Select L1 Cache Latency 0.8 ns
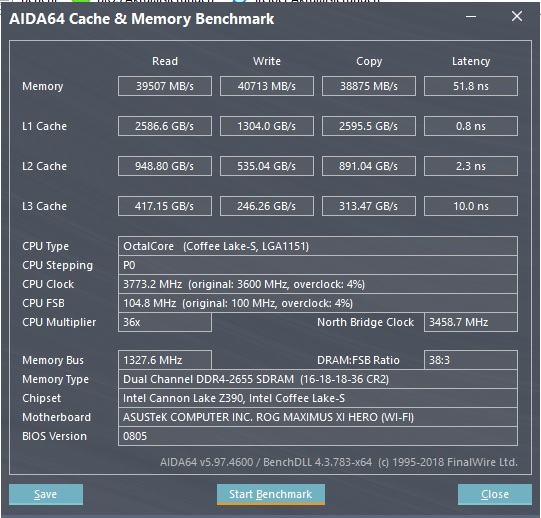Screen dimensions: 541x518 (x=471, y=126)
